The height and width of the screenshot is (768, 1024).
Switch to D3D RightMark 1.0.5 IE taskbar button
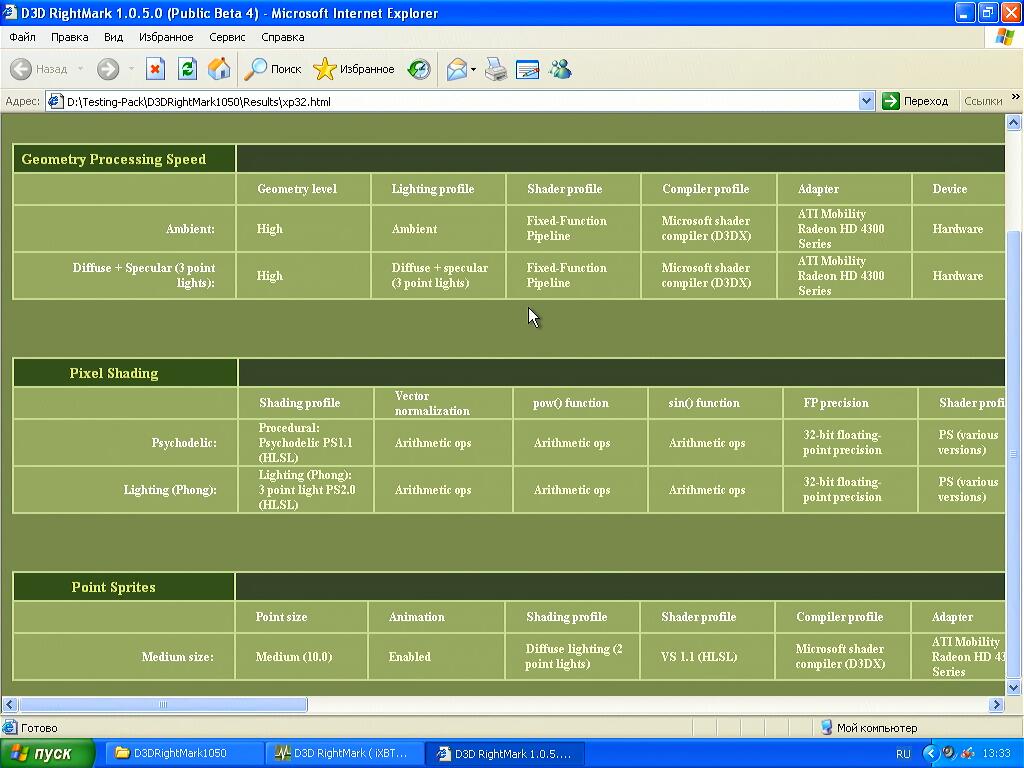tap(504, 754)
